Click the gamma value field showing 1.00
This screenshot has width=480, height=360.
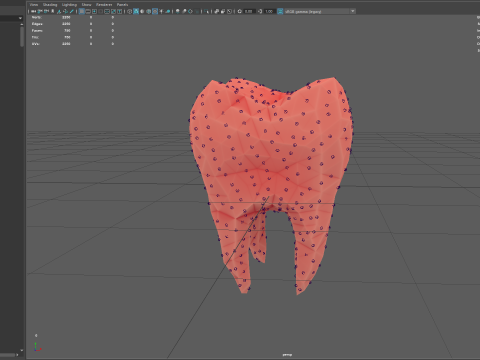pos(270,11)
